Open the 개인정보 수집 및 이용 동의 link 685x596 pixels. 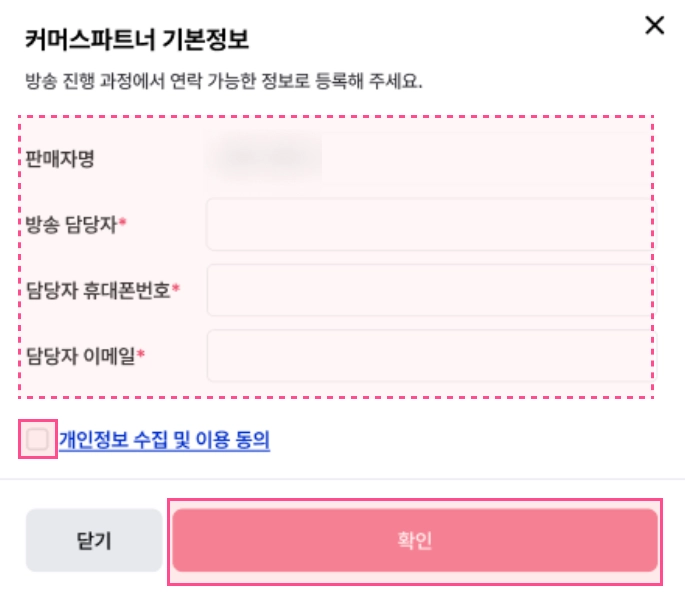[164, 440]
